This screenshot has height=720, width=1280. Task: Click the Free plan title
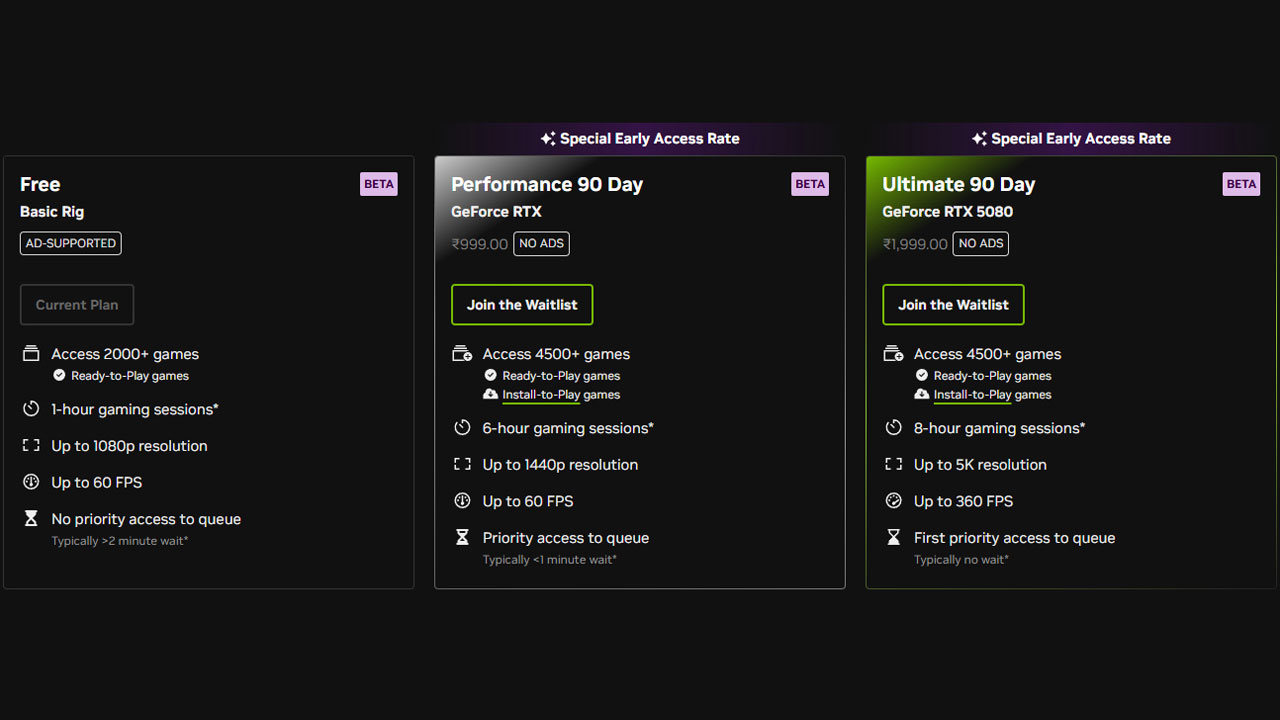[x=40, y=184]
